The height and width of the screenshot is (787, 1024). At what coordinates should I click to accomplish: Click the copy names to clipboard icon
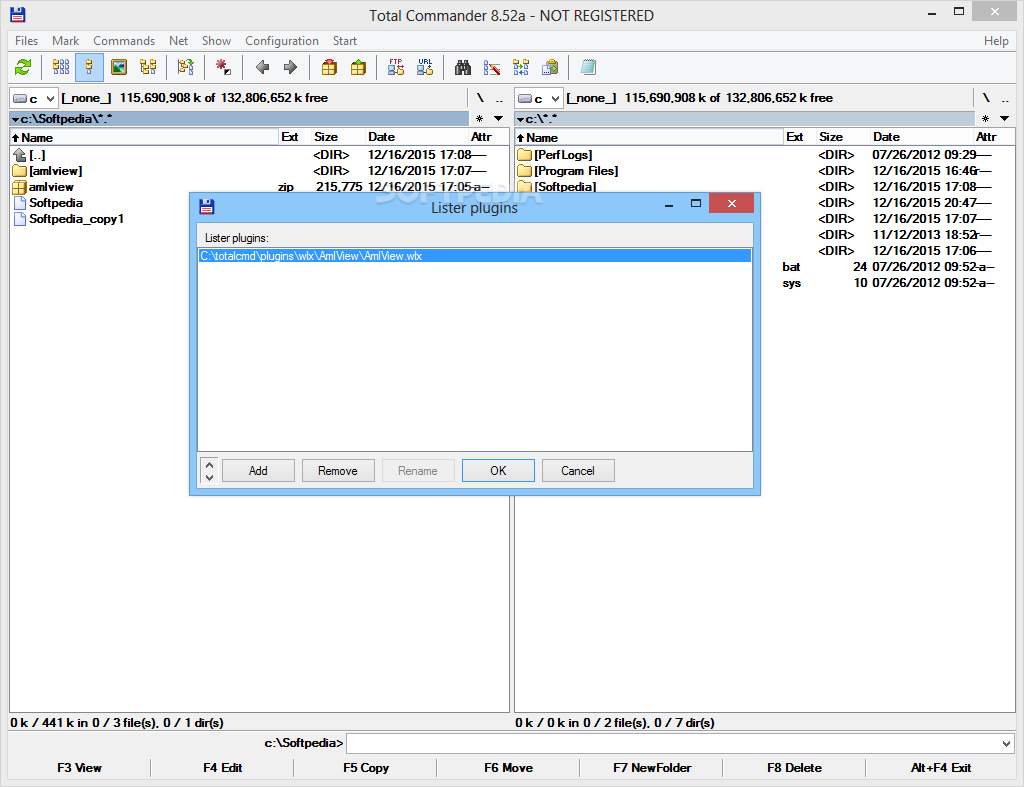tap(551, 67)
